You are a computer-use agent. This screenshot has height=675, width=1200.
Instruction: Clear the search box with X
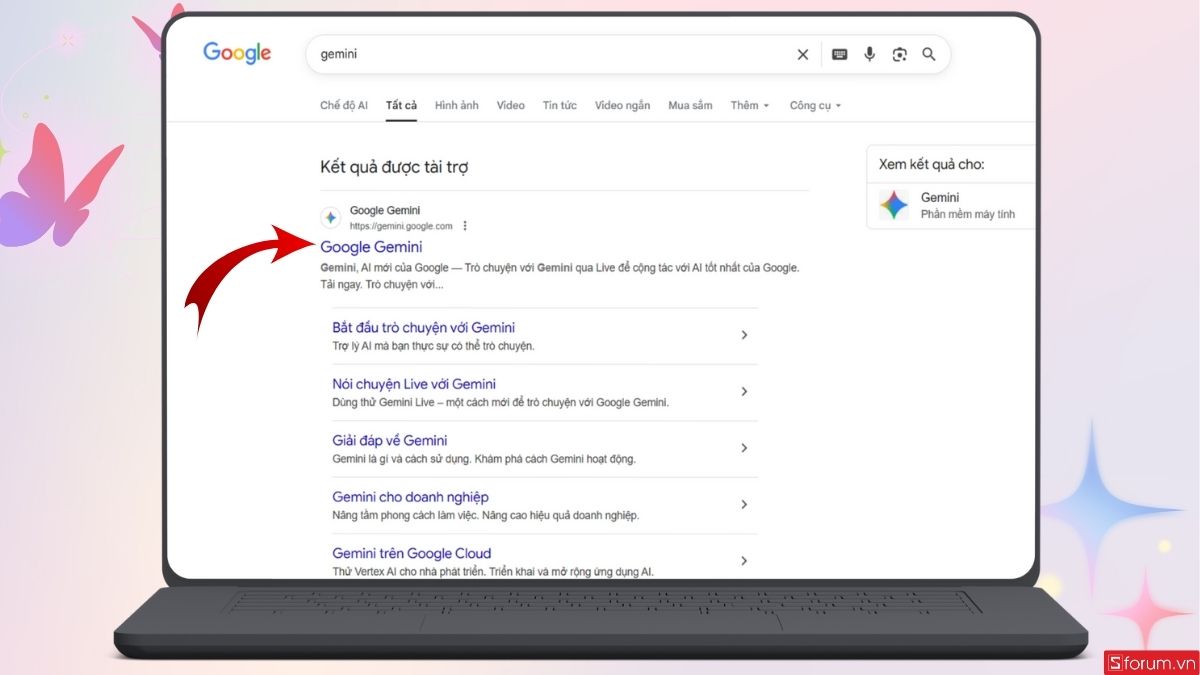[802, 55]
